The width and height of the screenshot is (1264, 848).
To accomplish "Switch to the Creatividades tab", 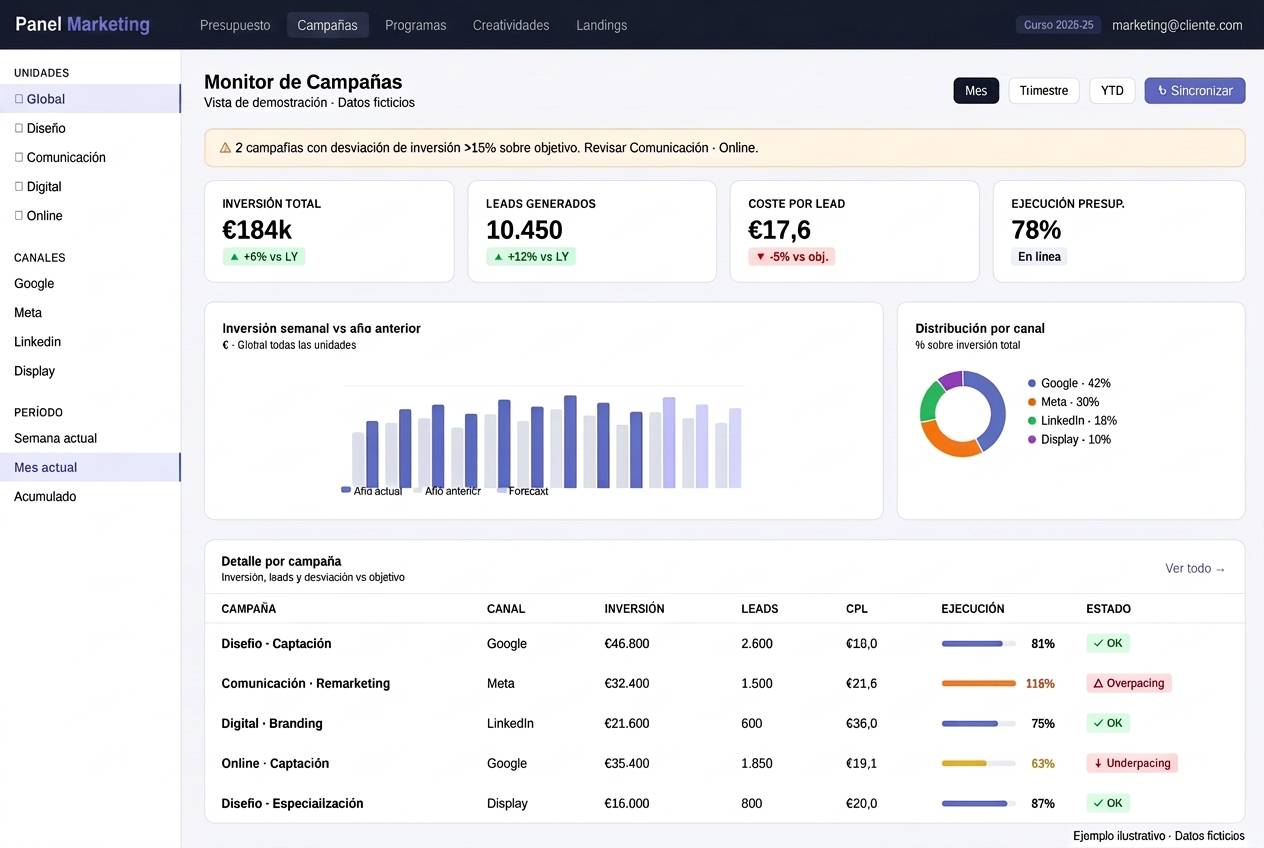I will point(511,25).
